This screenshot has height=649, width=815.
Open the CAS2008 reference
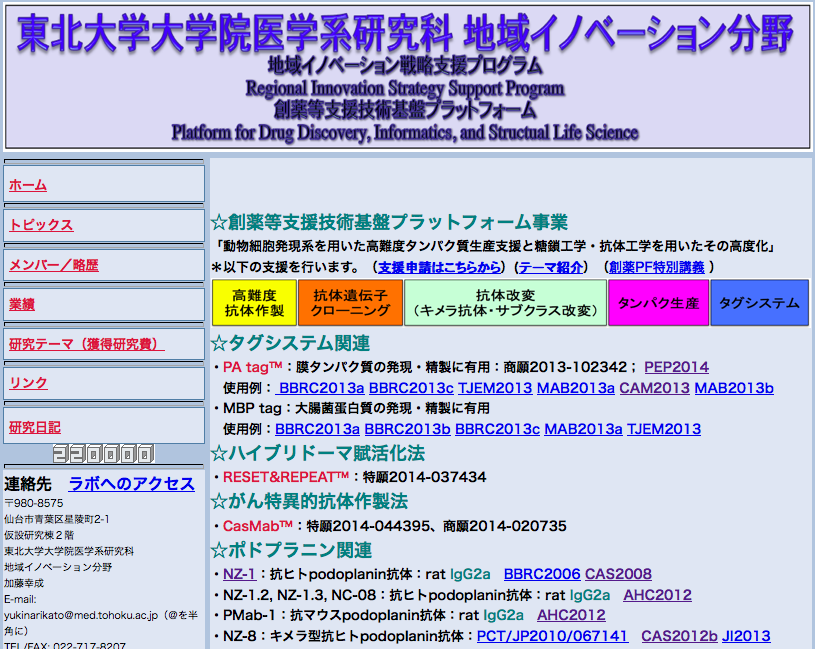[x=619, y=574]
